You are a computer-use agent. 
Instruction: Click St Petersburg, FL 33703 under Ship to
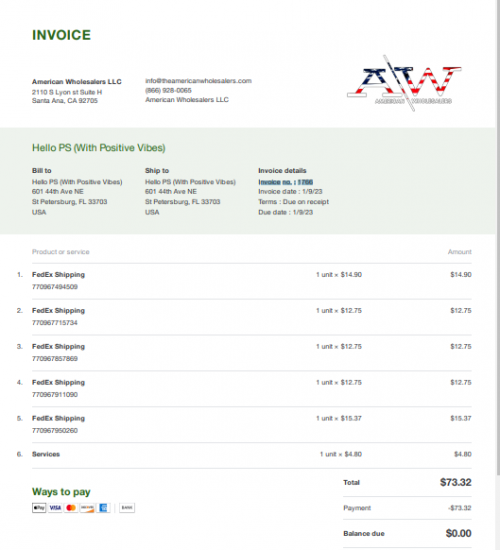(x=182, y=202)
